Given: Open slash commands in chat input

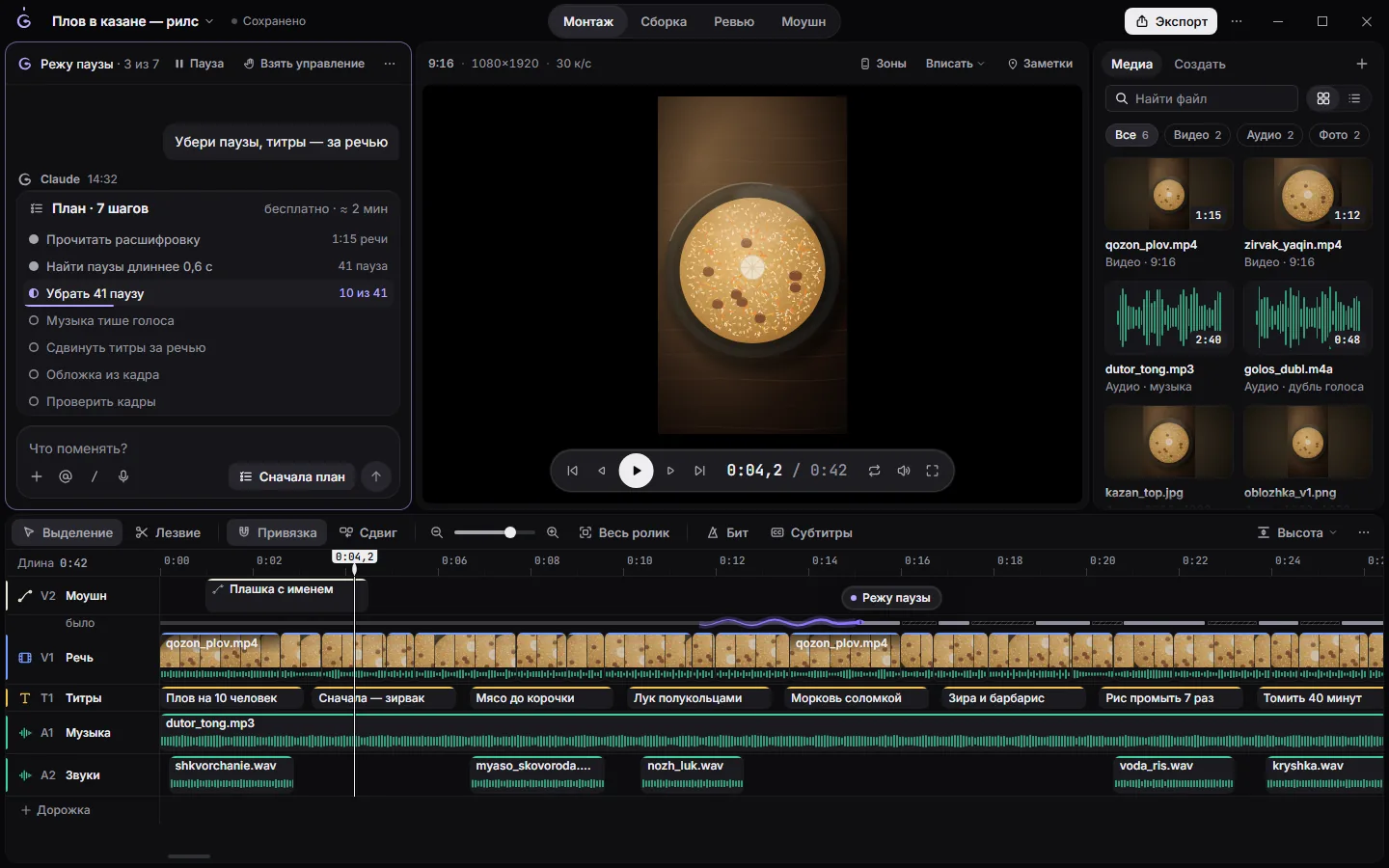Looking at the screenshot, I should [95, 476].
